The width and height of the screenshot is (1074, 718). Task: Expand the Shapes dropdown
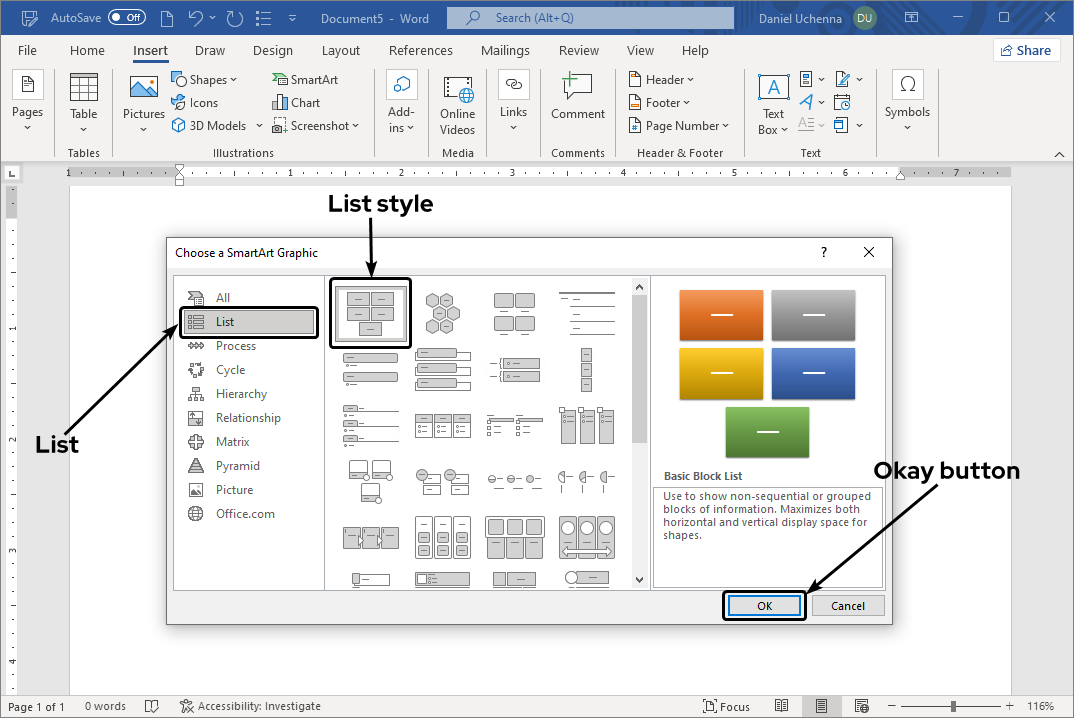pyautogui.click(x=205, y=80)
